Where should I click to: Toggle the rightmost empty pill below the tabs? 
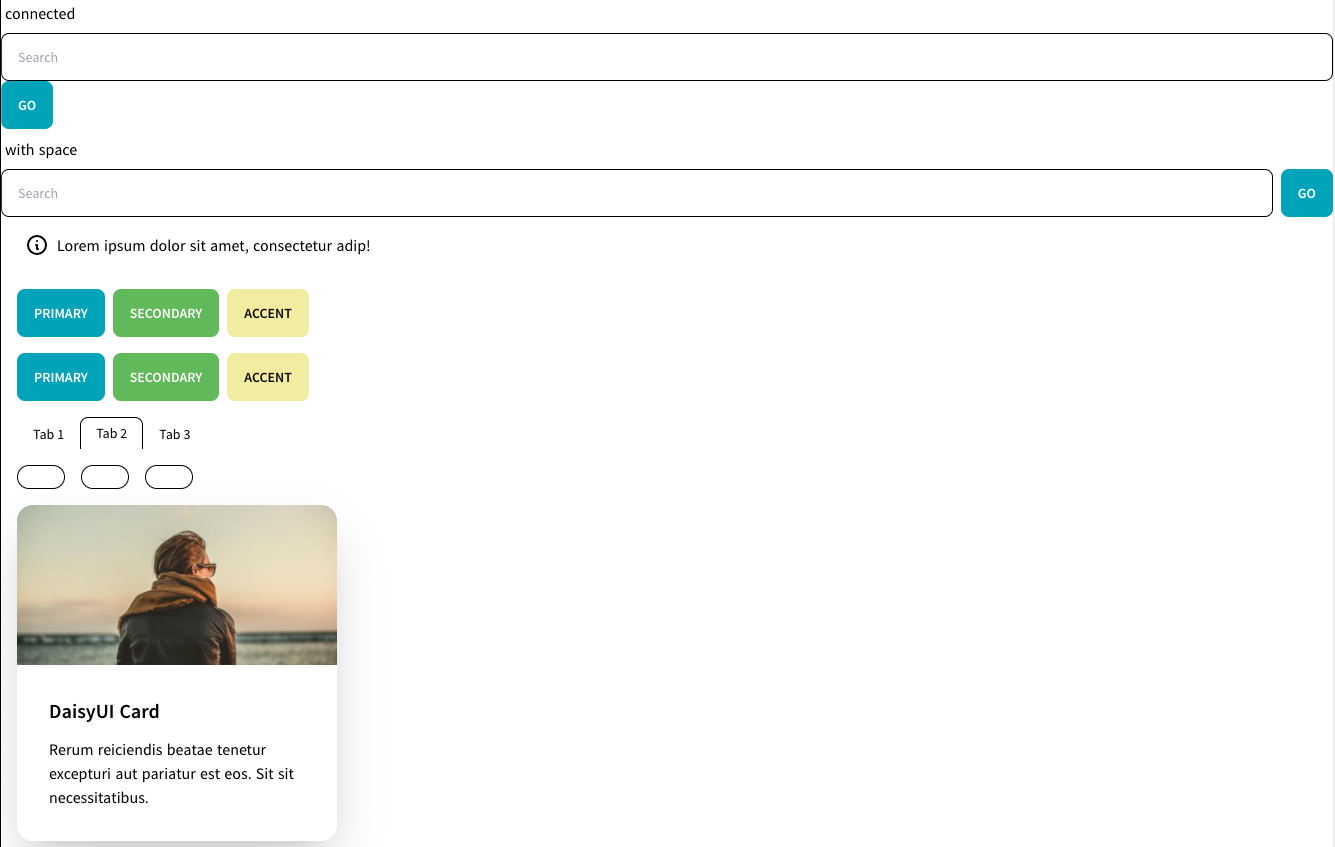point(168,477)
